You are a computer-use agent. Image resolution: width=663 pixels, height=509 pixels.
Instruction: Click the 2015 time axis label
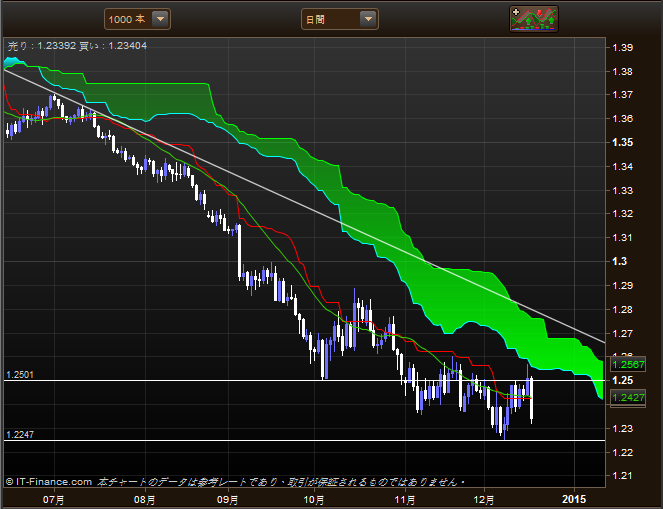coord(574,499)
